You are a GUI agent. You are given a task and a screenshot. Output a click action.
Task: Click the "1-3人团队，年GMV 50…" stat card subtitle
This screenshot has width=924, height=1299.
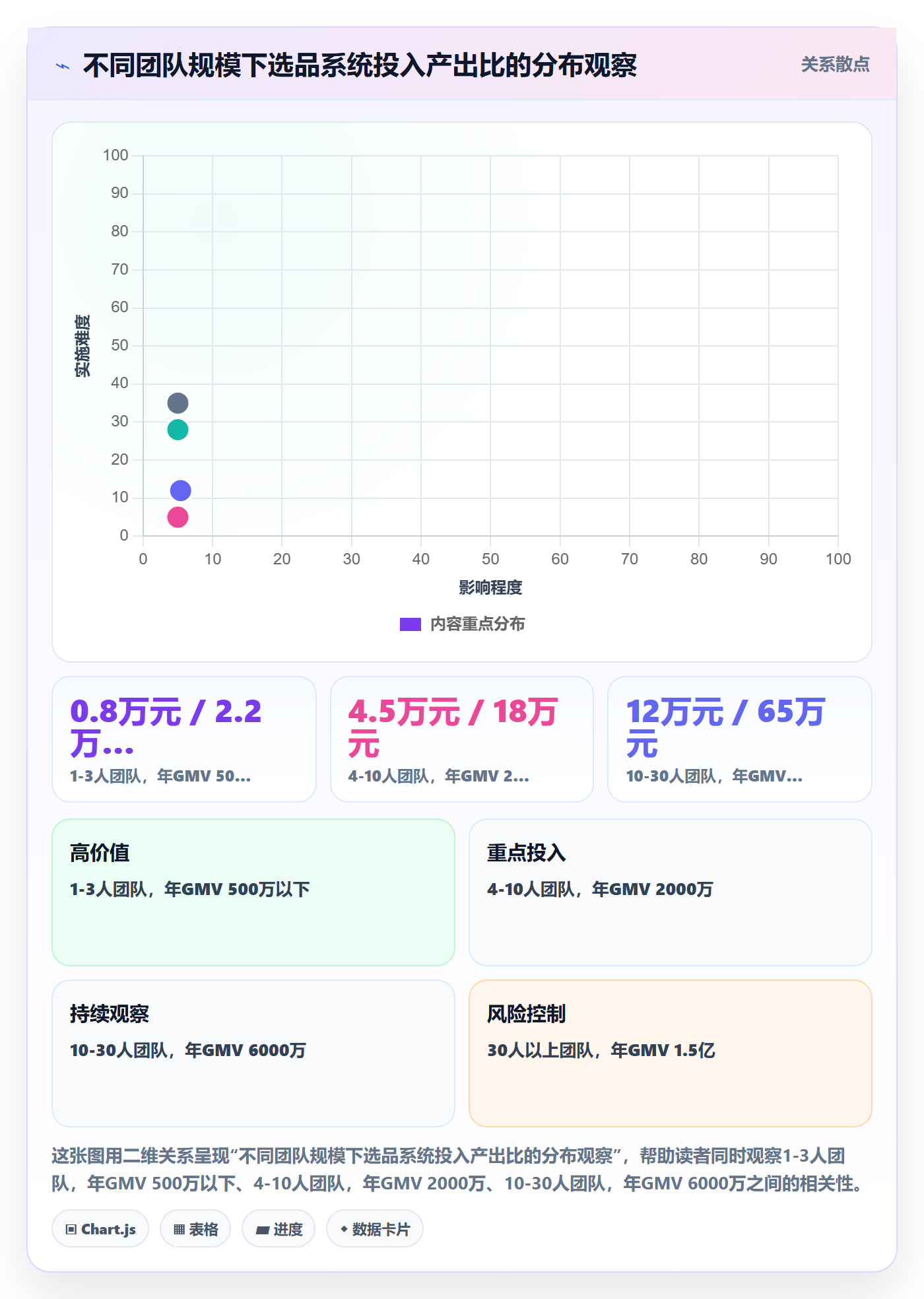click(160, 776)
